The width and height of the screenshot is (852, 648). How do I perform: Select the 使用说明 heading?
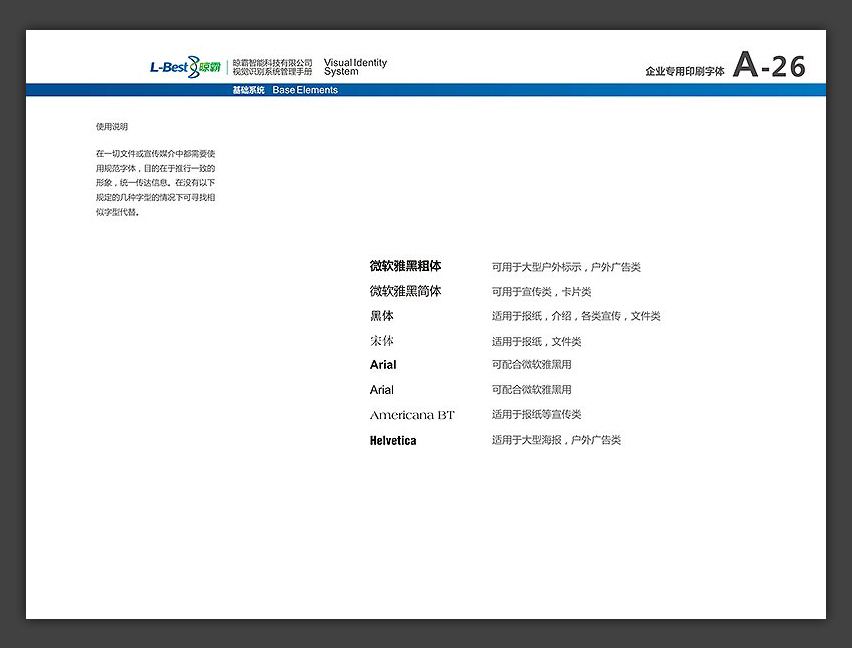click(x=112, y=127)
